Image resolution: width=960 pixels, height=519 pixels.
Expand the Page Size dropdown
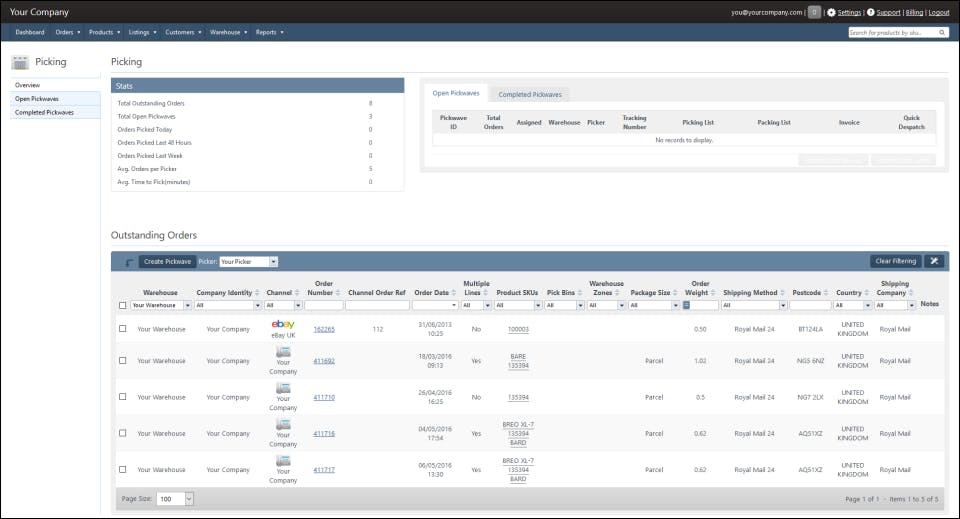click(x=175, y=498)
